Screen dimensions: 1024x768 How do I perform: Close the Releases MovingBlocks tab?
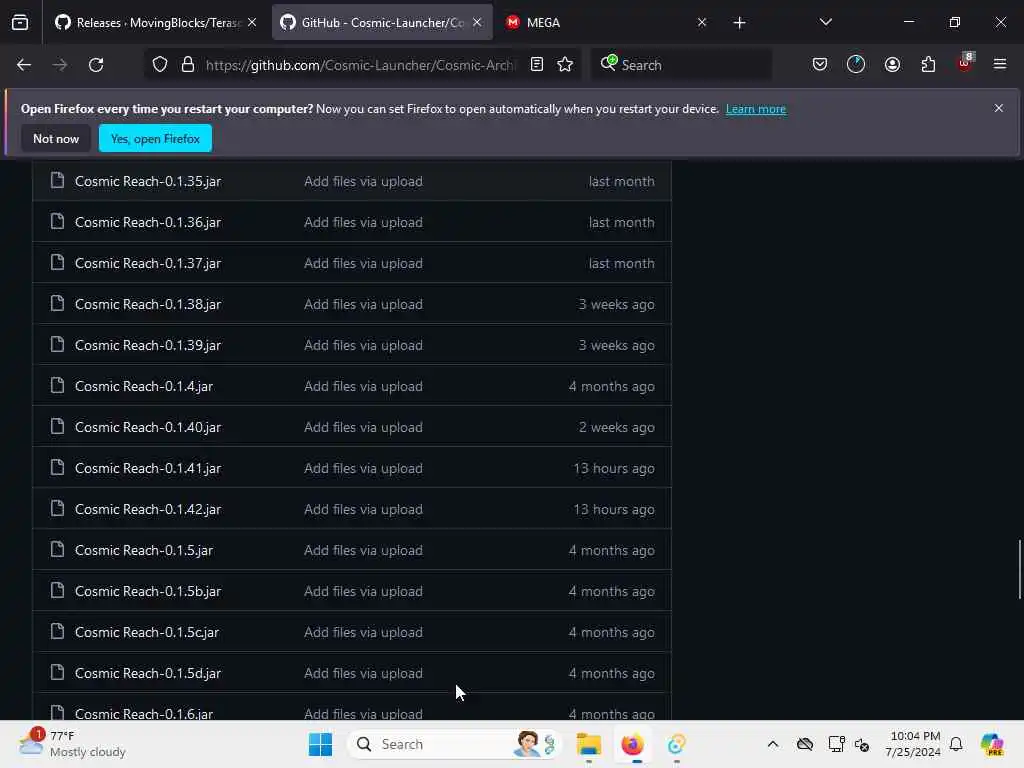pyautogui.click(x=252, y=23)
